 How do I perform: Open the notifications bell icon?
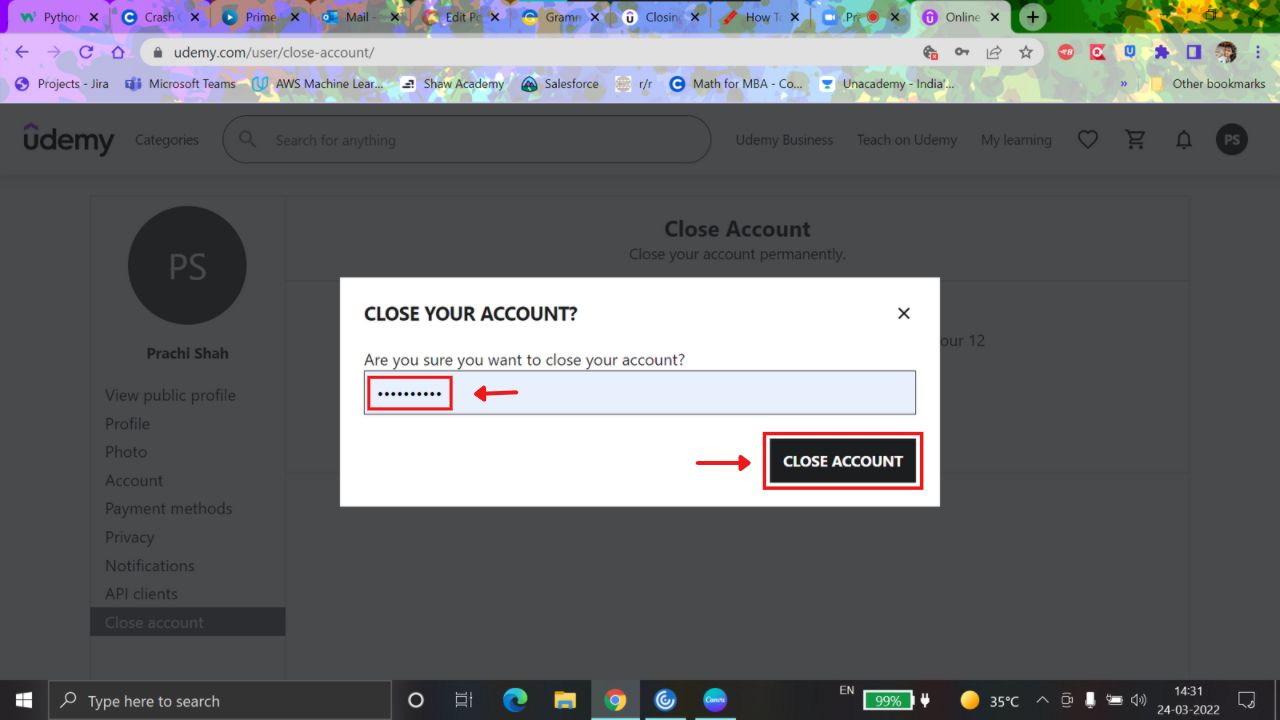pyautogui.click(x=1183, y=140)
